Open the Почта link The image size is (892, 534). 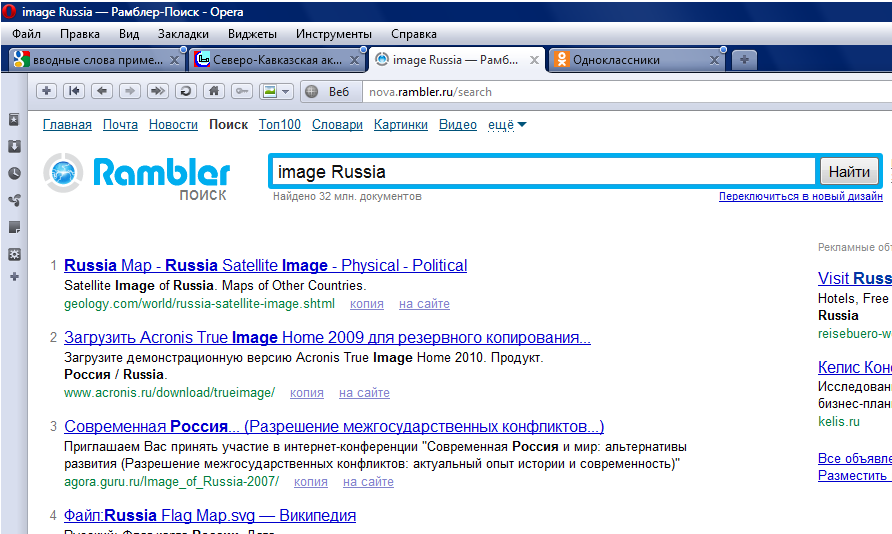(x=120, y=125)
